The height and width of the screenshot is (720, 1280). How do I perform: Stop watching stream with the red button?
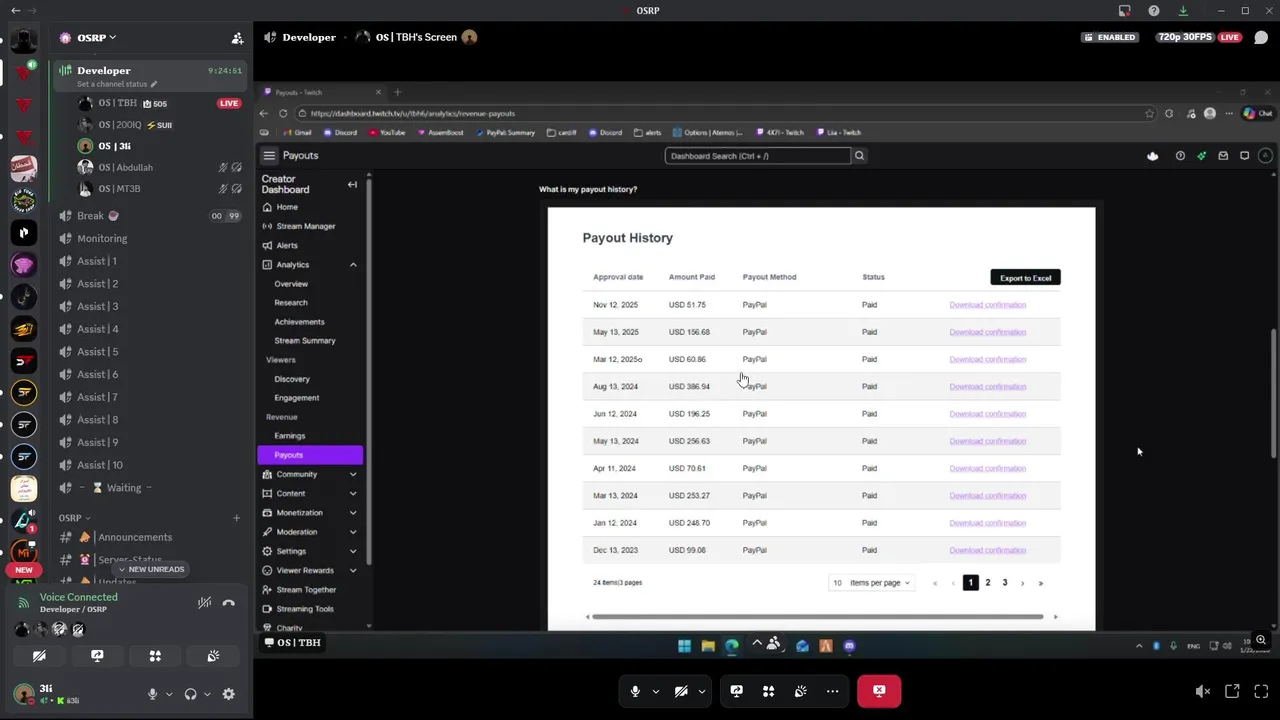[x=879, y=691]
